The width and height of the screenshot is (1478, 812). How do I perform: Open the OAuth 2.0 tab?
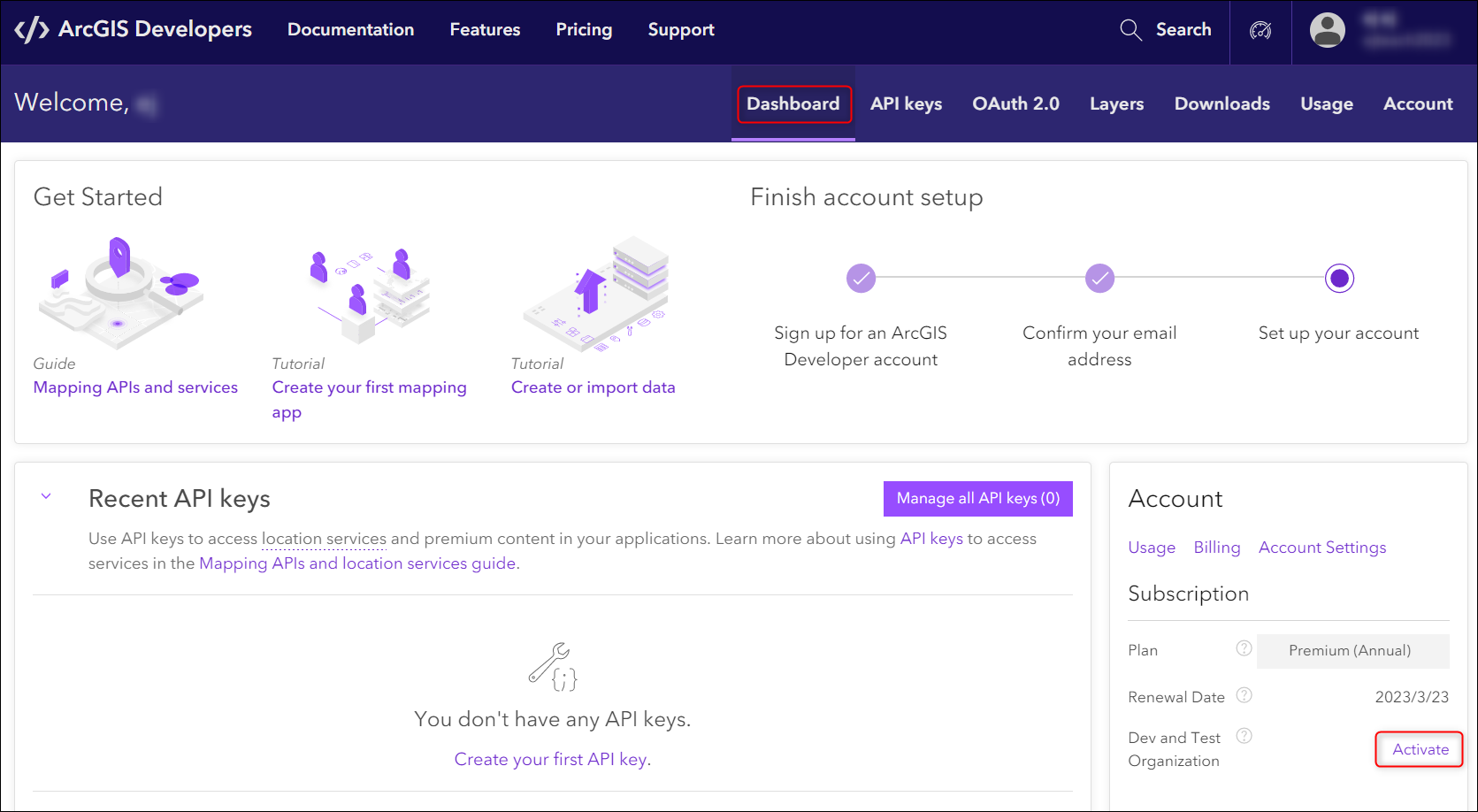pyautogui.click(x=1015, y=103)
